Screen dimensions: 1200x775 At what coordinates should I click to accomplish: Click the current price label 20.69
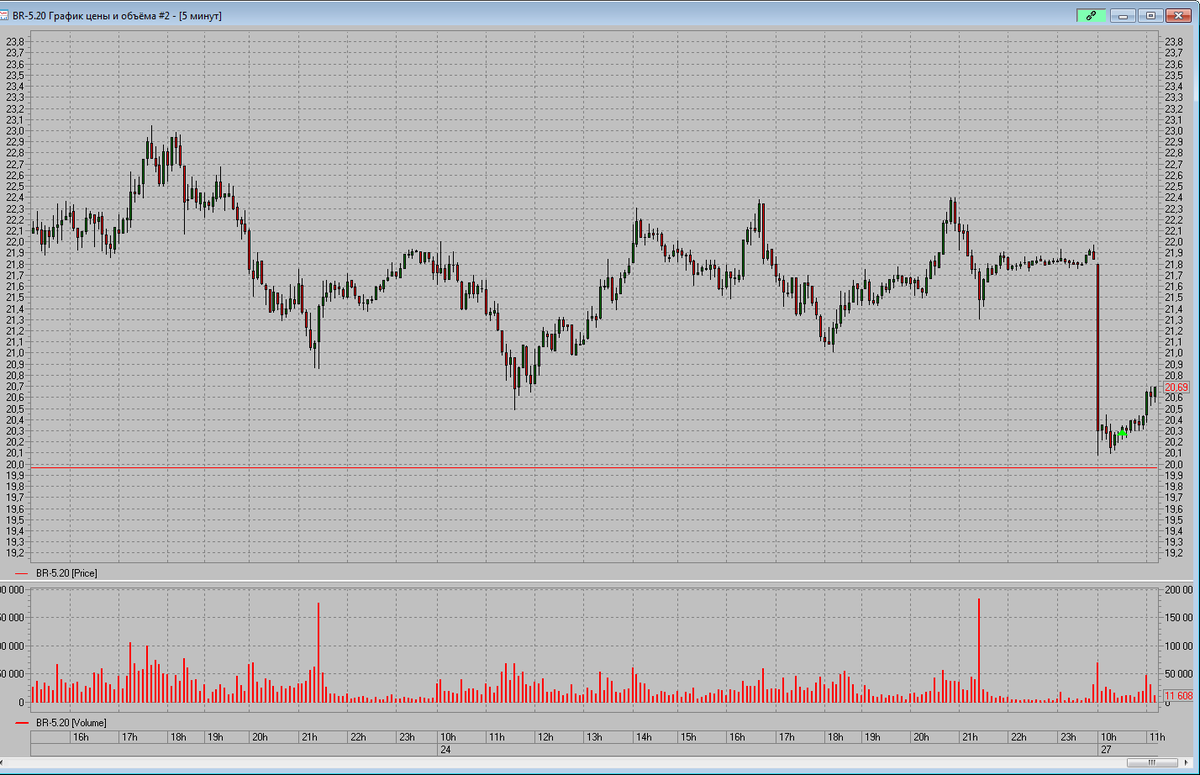click(x=1176, y=387)
